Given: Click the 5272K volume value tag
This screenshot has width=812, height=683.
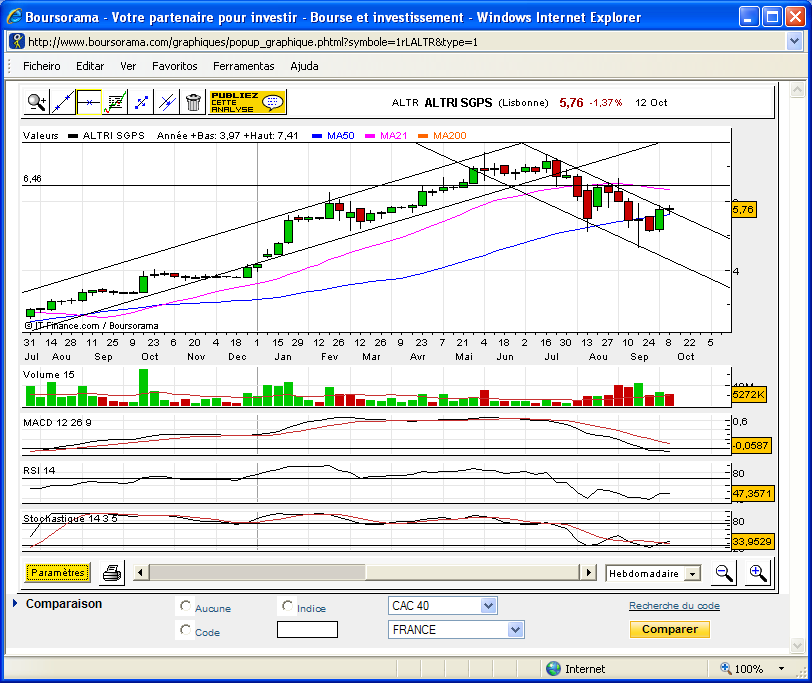Looking at the screenshot, I should tap(748, 395).
